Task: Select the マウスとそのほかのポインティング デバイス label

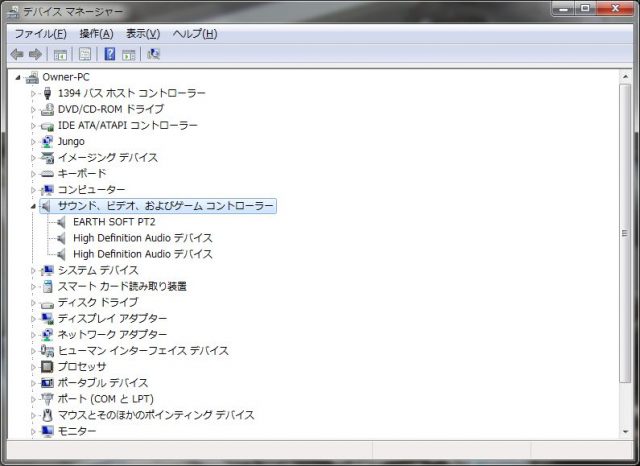Action: coord(156,415)
